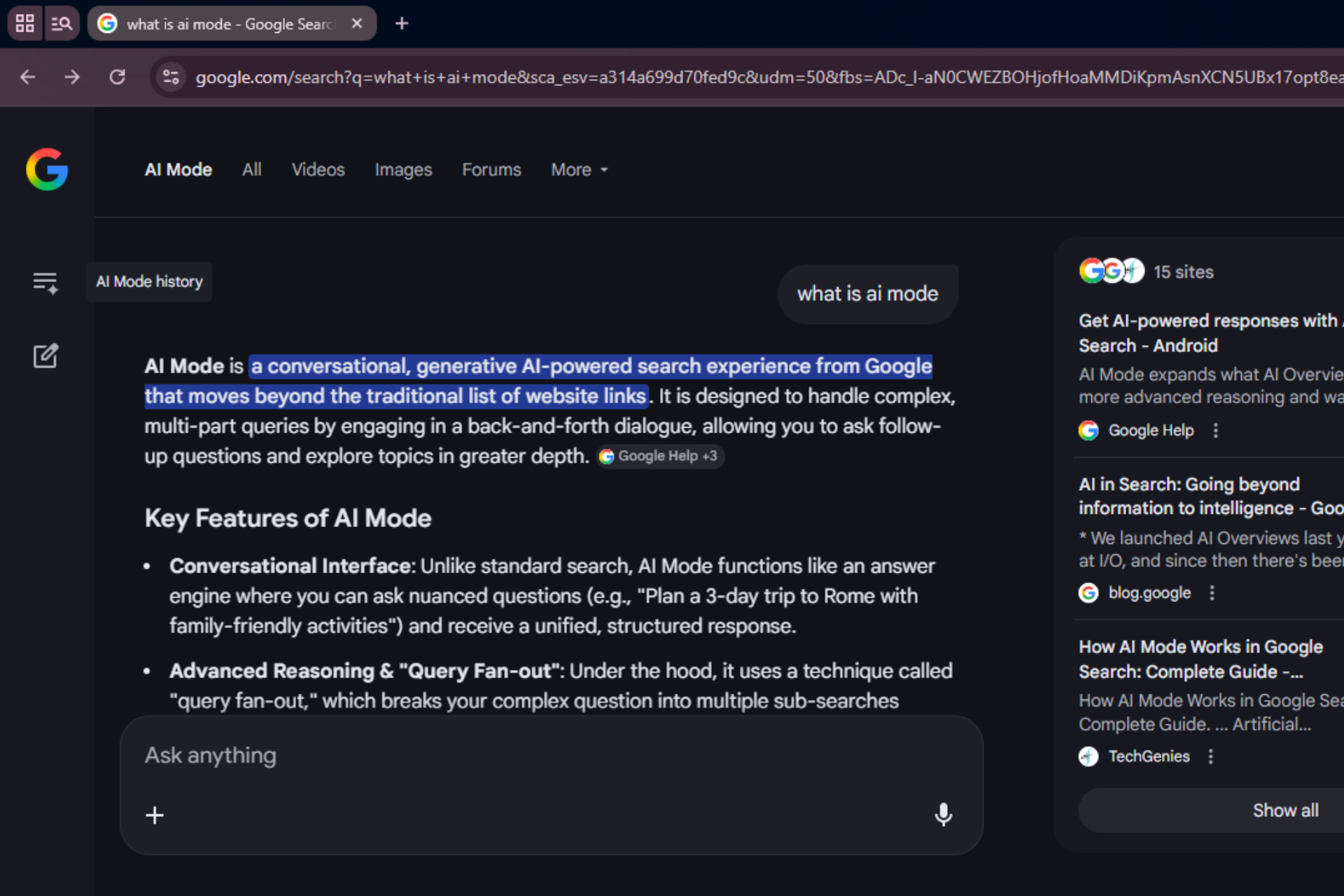This screenshot has width=1344, height=896.
Task: Switch to the Images tab
Action: 403,169
